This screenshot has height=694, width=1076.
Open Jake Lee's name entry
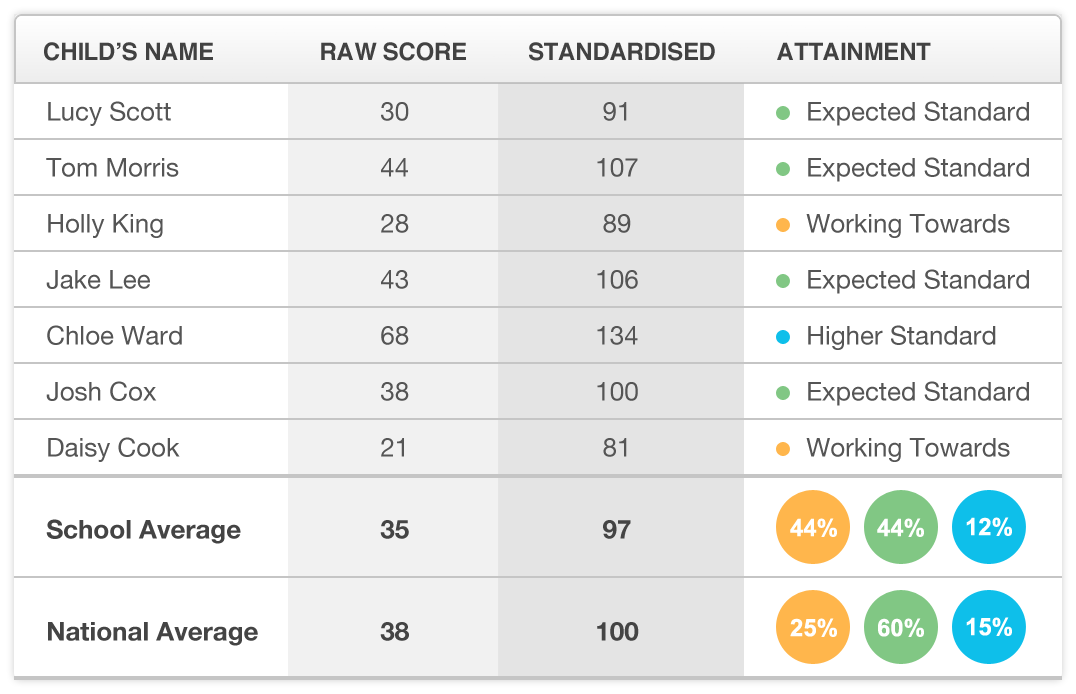pyautogui.click(x=98, y=280)
